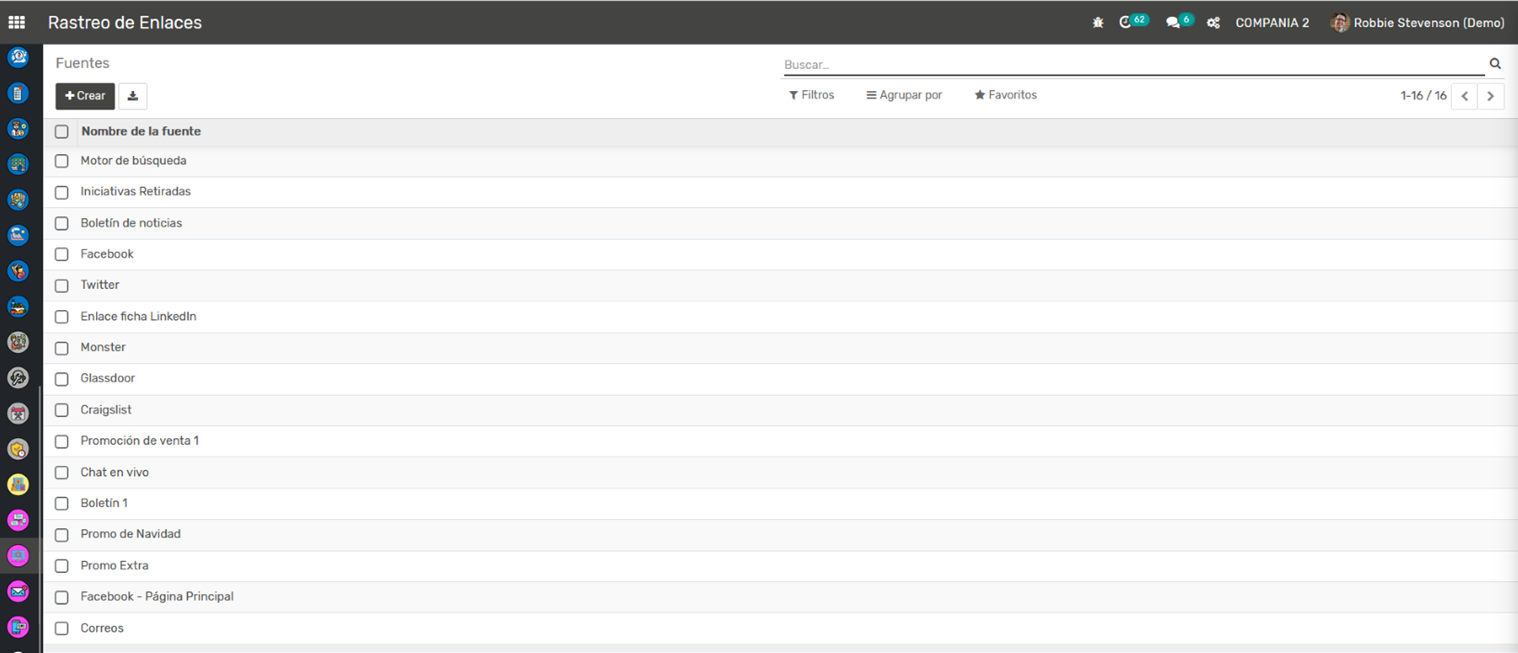Open conversations chat icon with 6 badge

tap(1173, 22)
